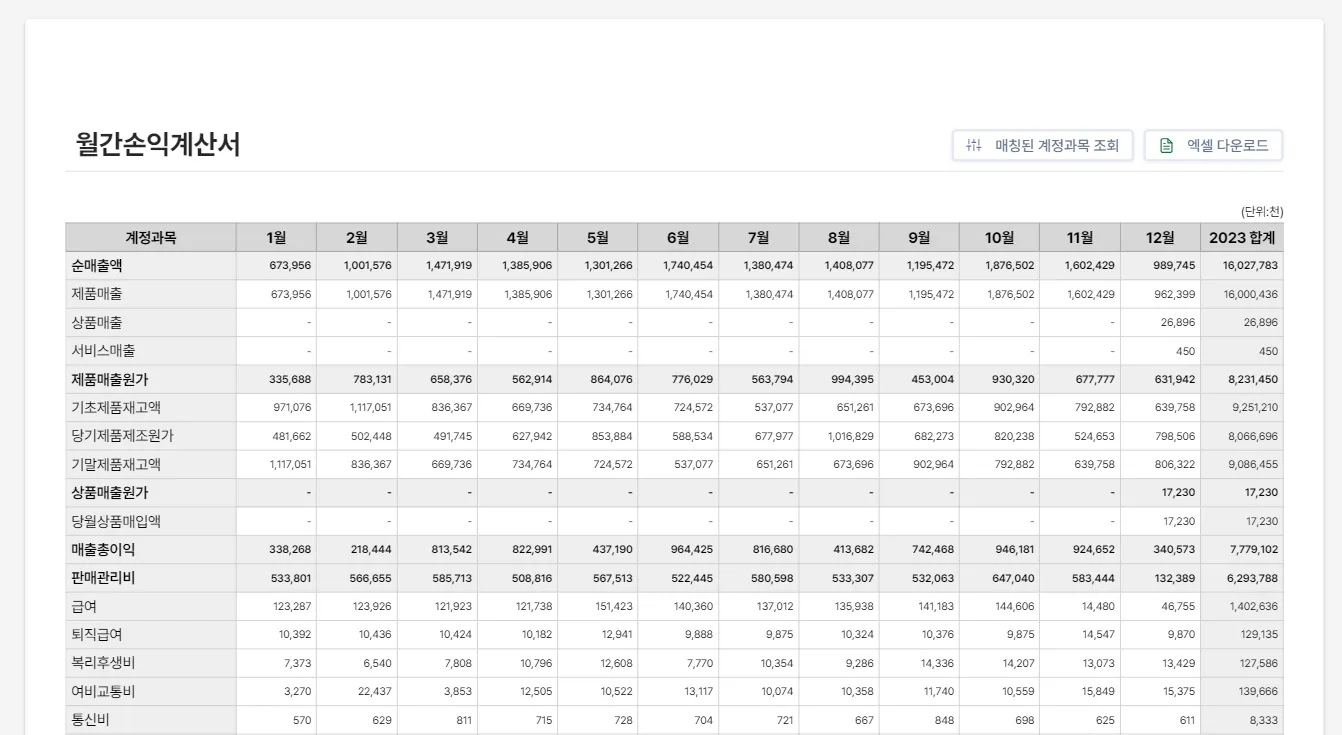This screenshot has height=735, width=1342.
Task: Select the 계정과목 column header
Action: pos(151,238)
